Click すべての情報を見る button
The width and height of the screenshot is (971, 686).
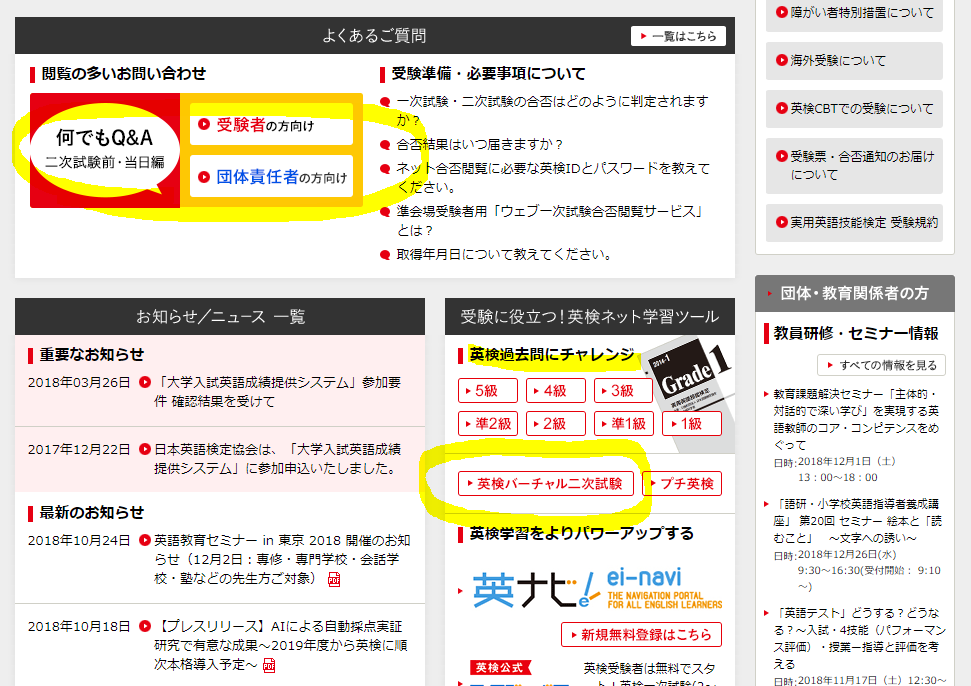881,365
